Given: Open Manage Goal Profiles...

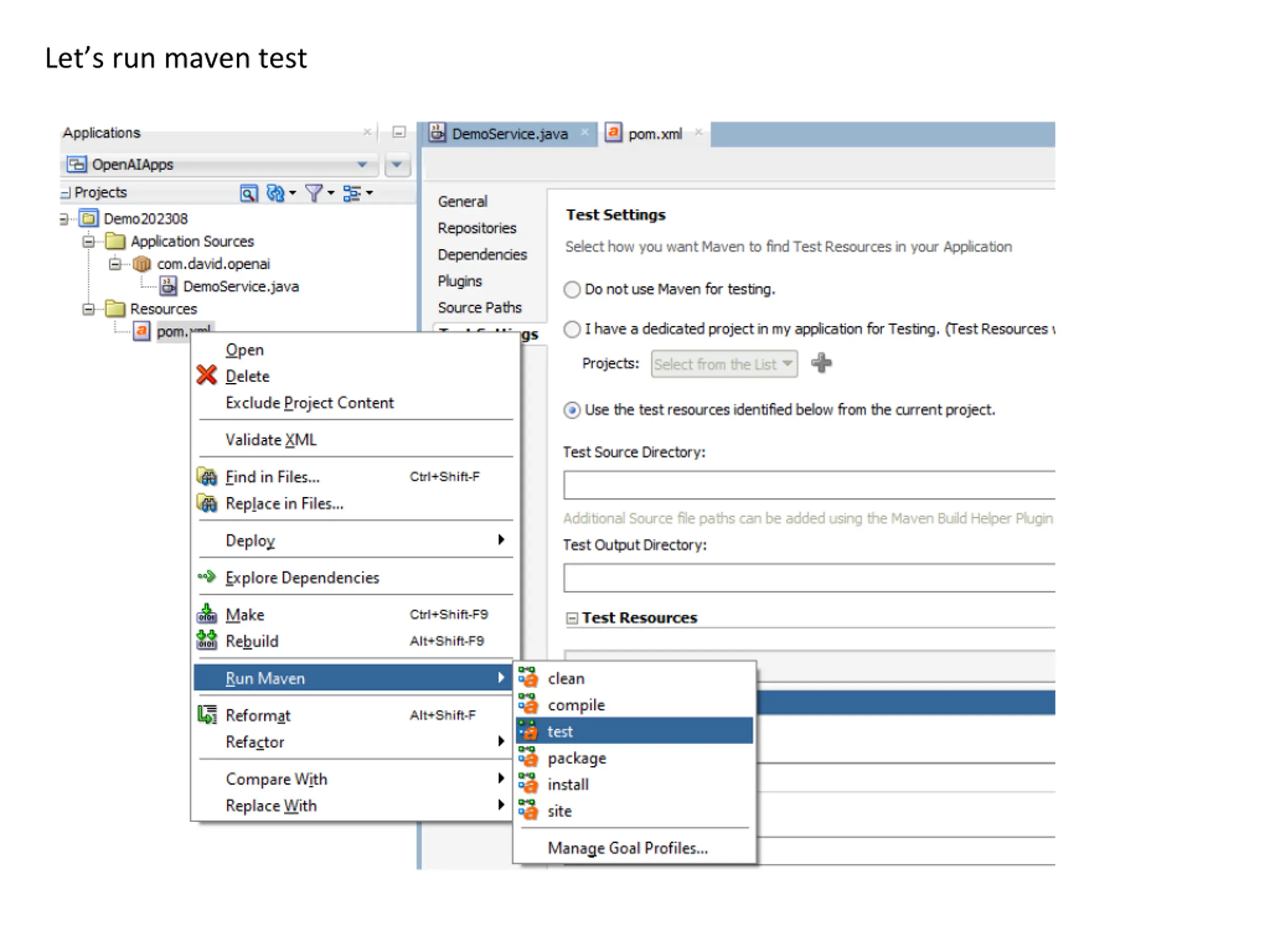Looking at the screenshot, I should (x=627, y=848).
